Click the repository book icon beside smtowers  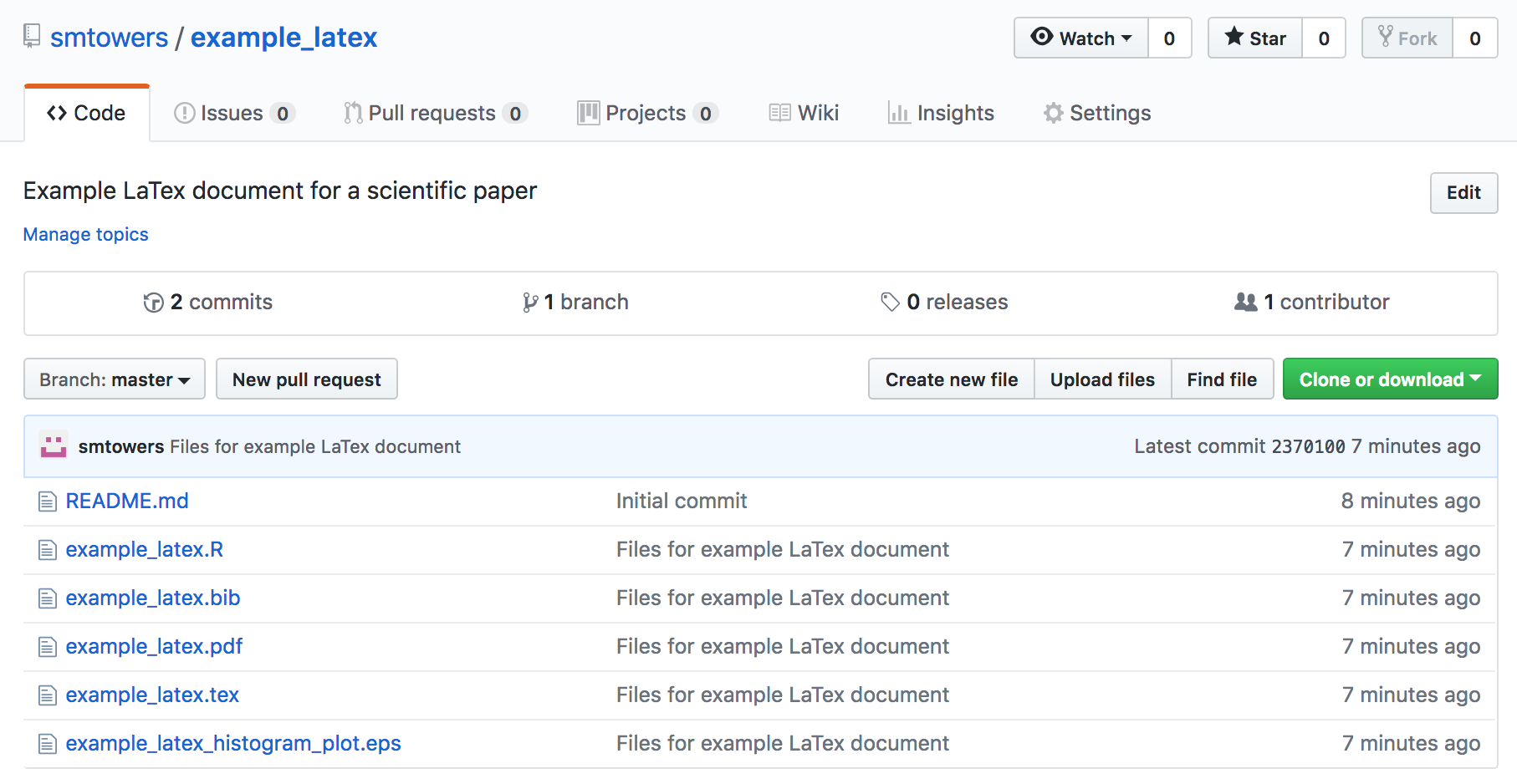pyautogui.click(x=32, y=36)
